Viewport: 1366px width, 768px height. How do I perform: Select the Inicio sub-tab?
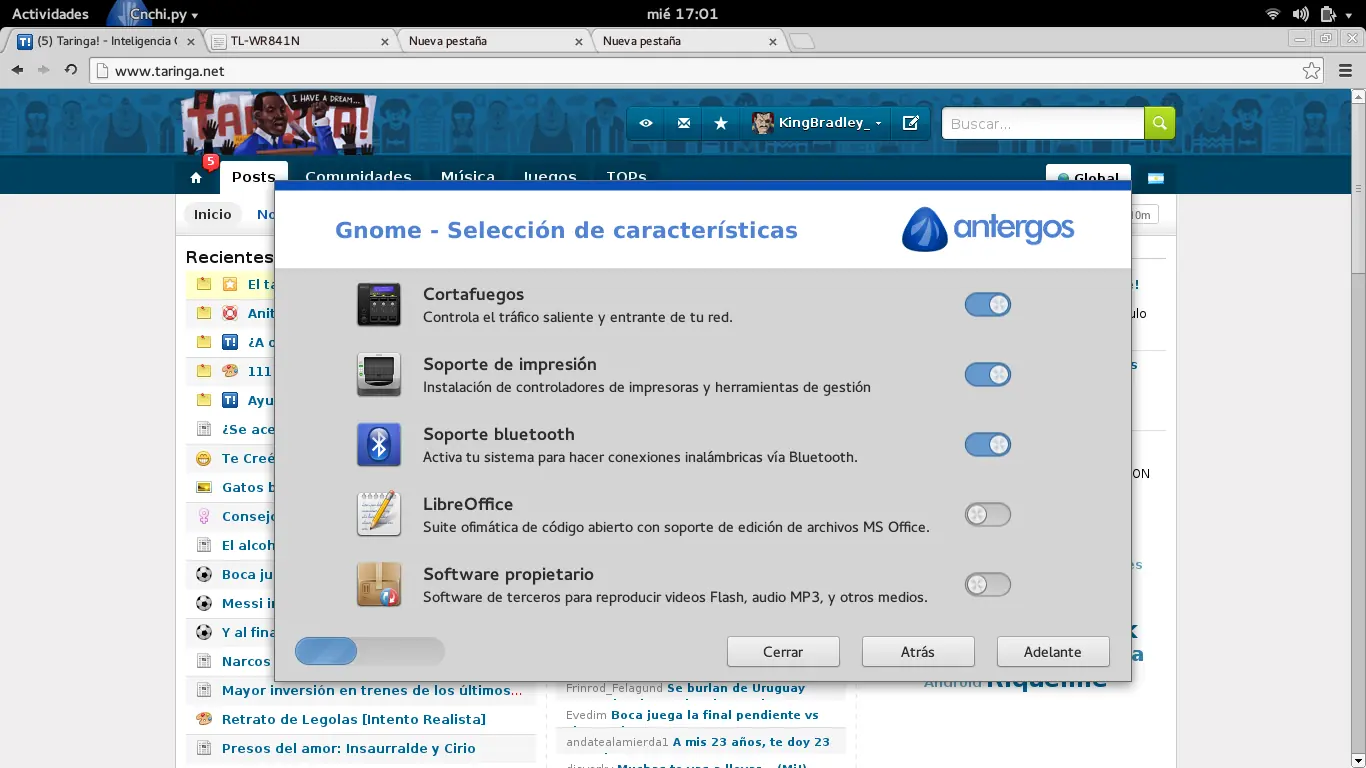(213, 214)
